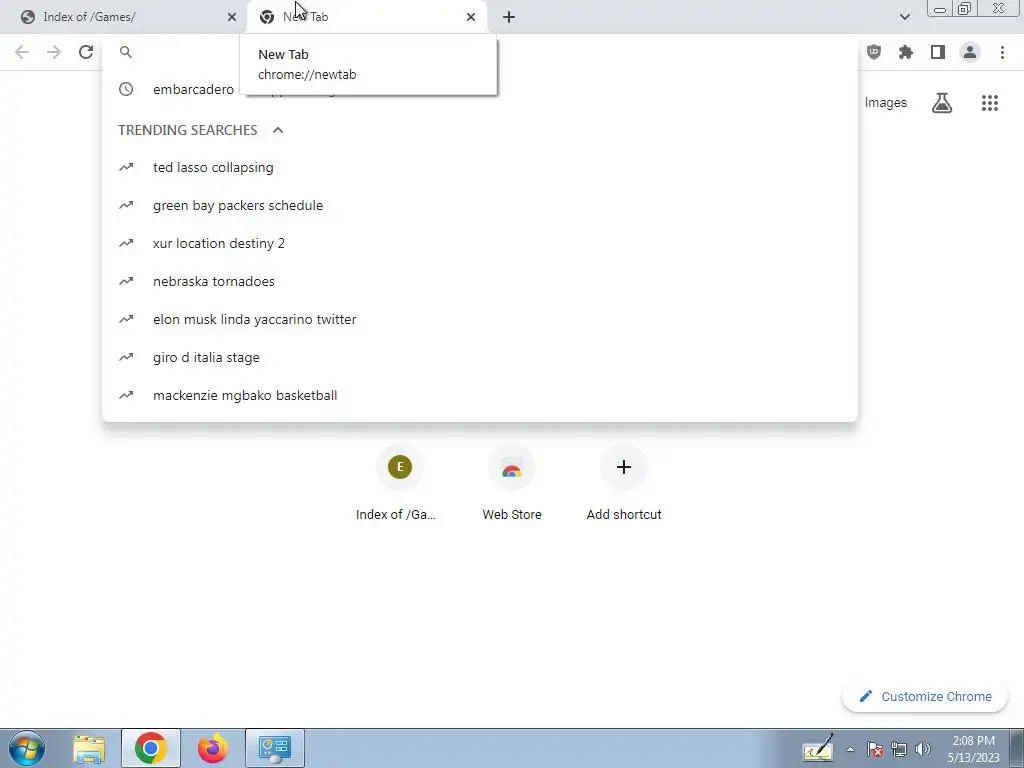The image size is (1024, 768).
Task: Open the Web Store shortcut
Action: point(512,483)
